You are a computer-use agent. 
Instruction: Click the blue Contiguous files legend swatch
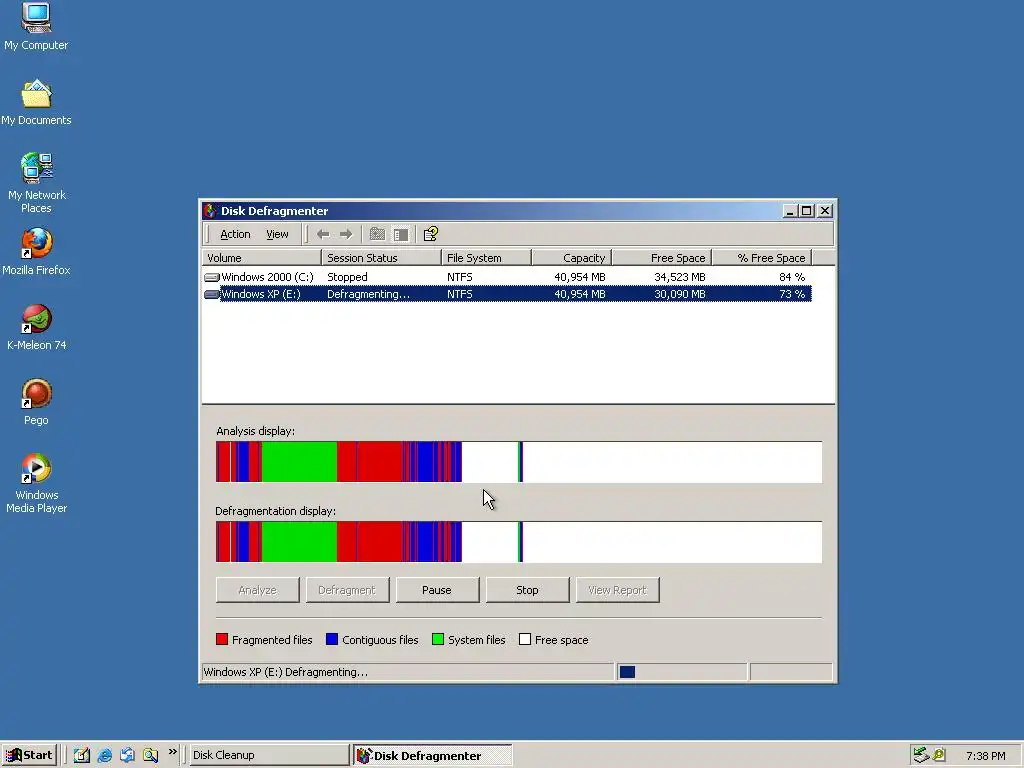(332, 639)
